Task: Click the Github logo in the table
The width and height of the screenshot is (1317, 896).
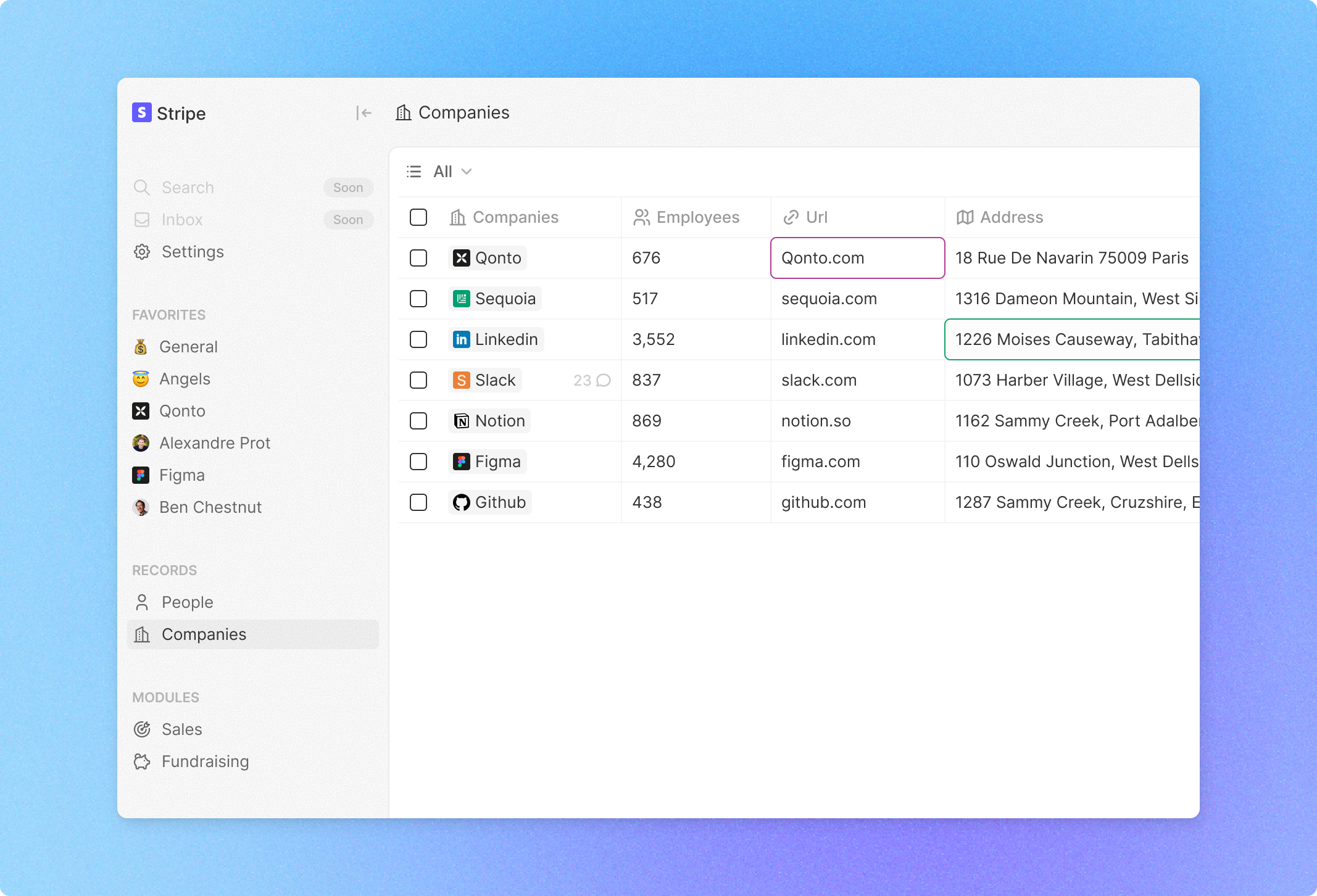Action: 461,502
